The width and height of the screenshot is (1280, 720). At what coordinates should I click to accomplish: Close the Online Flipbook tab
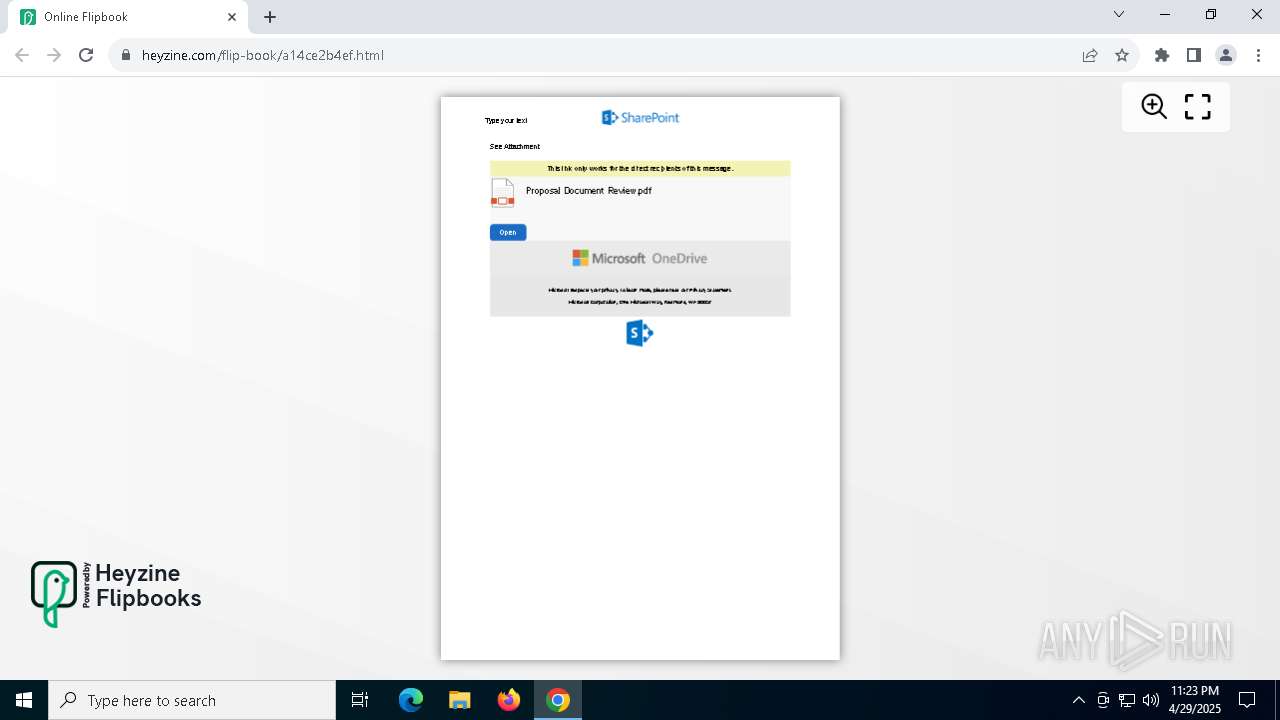click(232, 17)
